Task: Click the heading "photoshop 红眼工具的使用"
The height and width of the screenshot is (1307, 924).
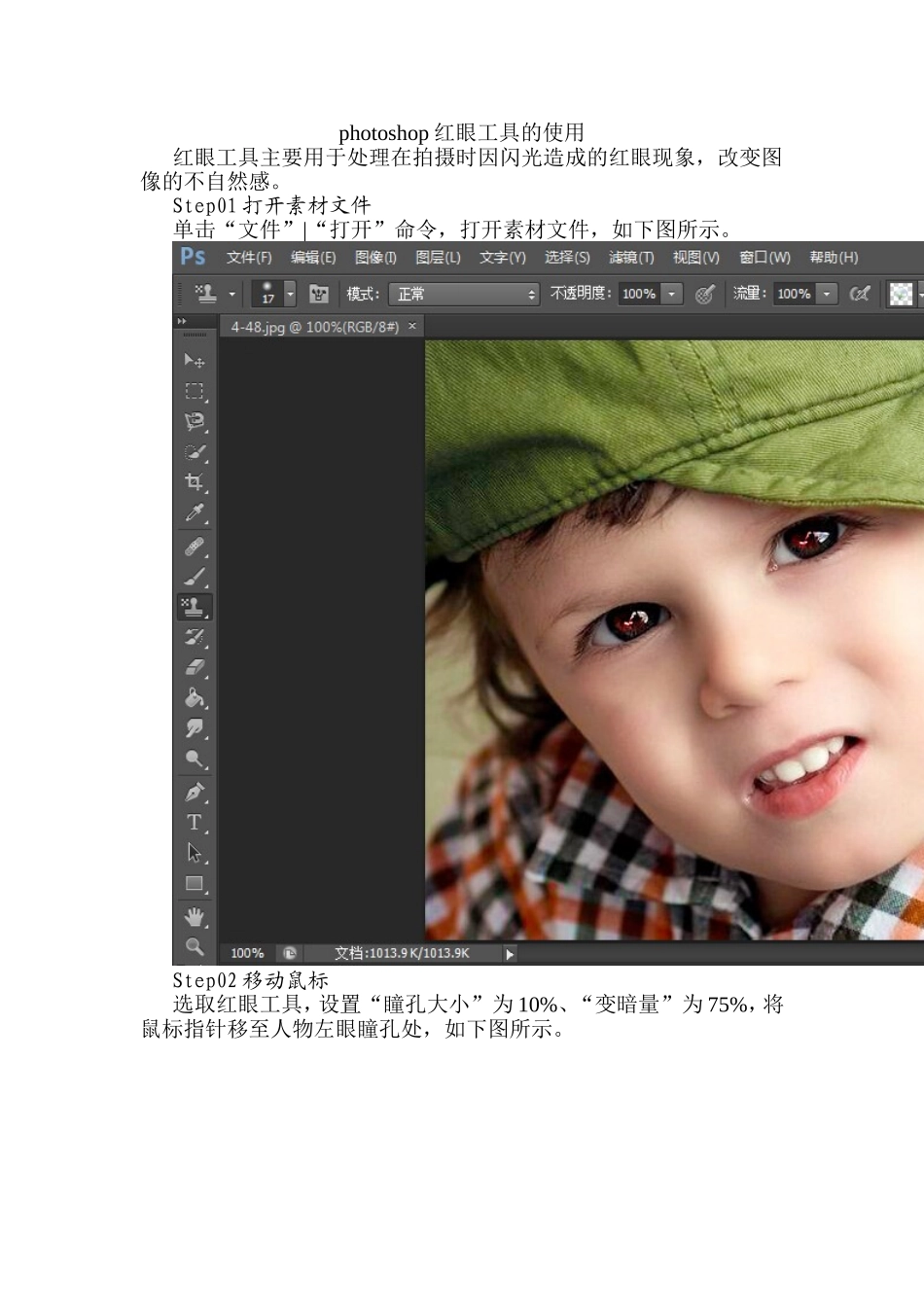Action: (x=461, y=133)
